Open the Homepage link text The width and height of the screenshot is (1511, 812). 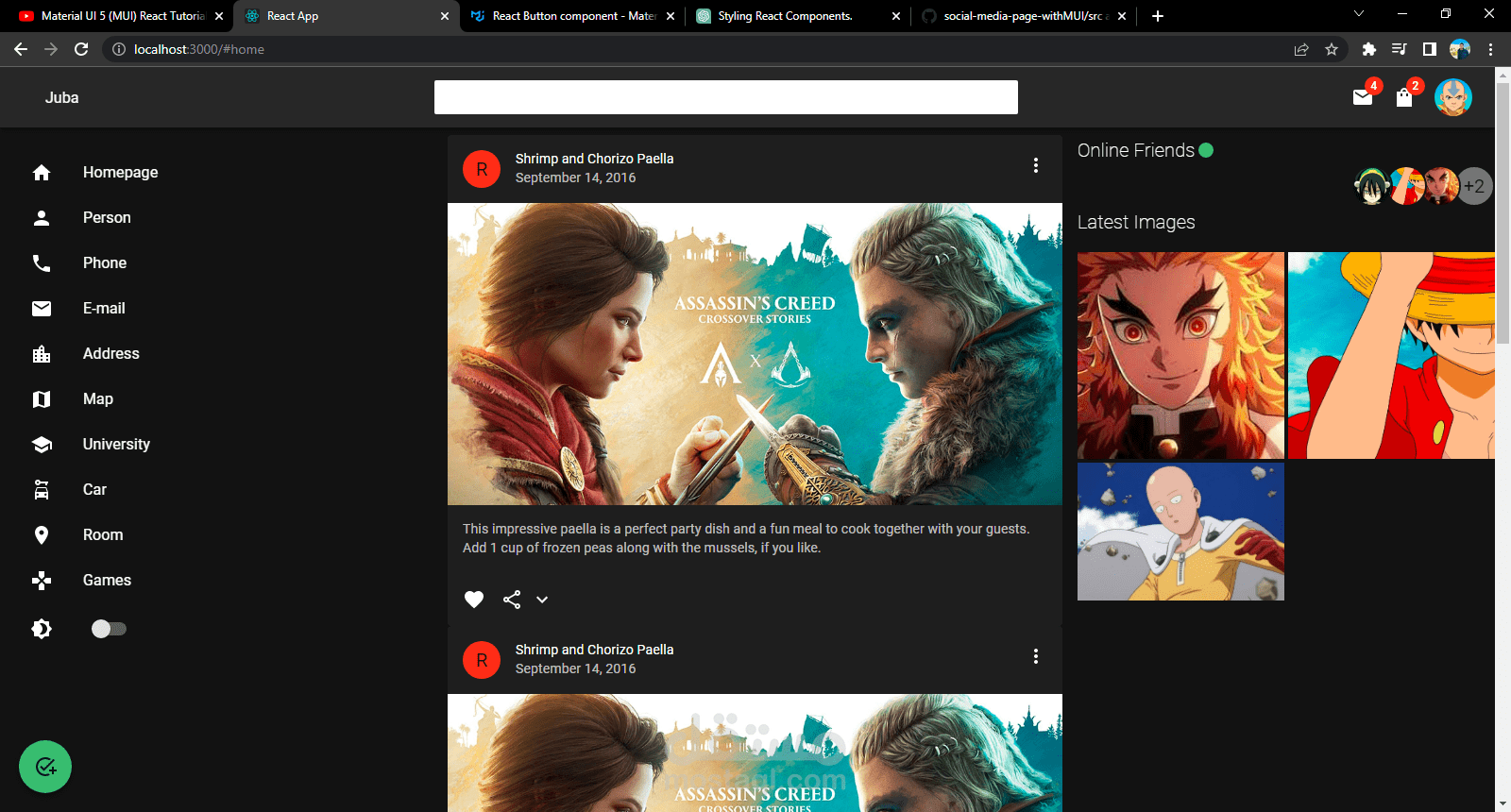[x=121, y=173]
